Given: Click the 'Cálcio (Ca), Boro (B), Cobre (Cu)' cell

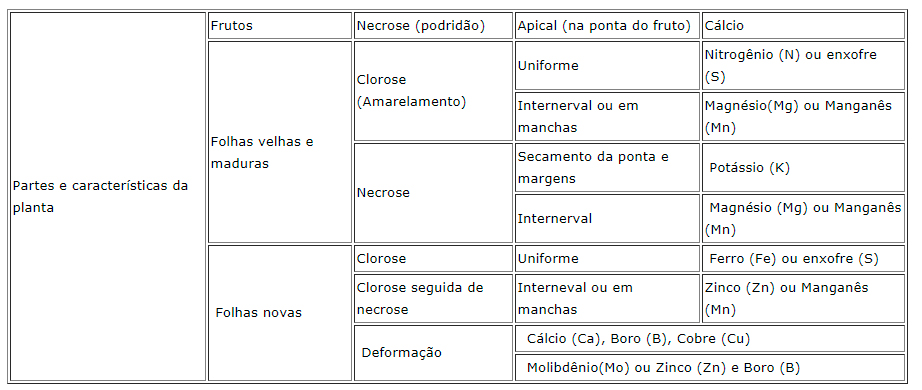Looking at the screenshot, I should coord(710,339).
